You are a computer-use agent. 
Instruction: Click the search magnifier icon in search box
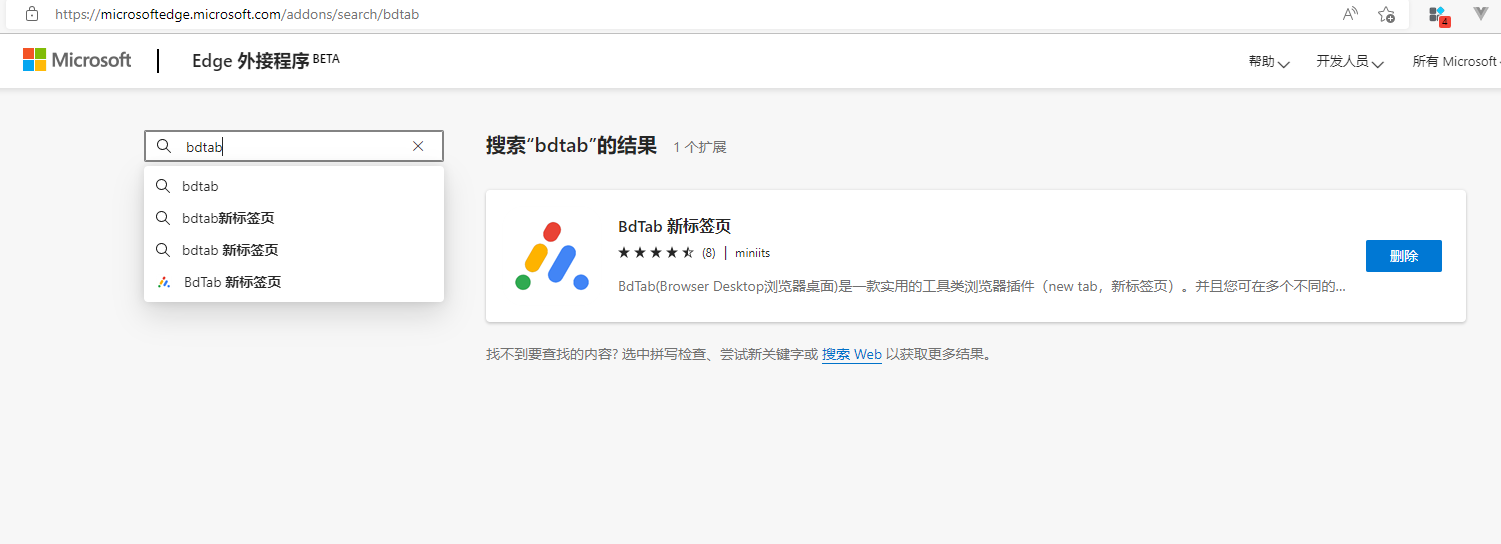point(165,147)
